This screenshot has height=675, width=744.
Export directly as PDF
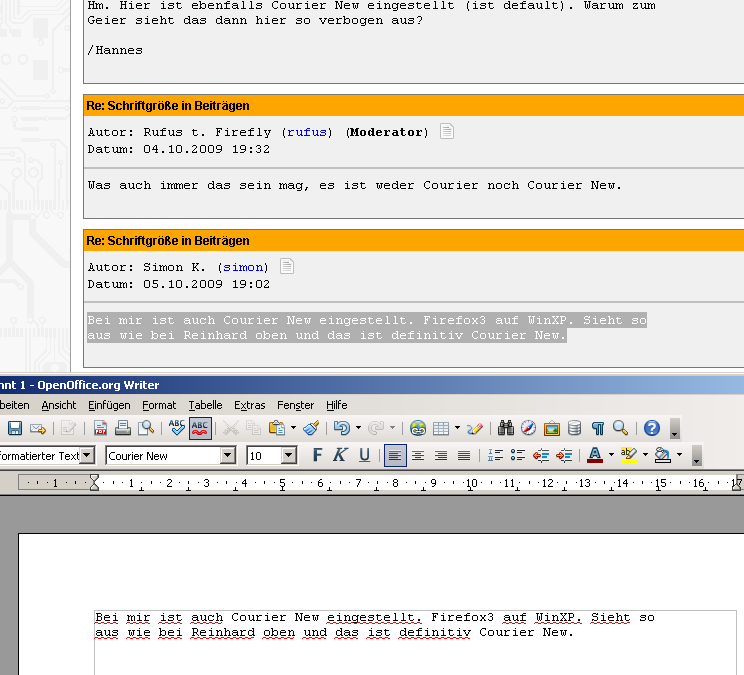[x=100, y=428]
